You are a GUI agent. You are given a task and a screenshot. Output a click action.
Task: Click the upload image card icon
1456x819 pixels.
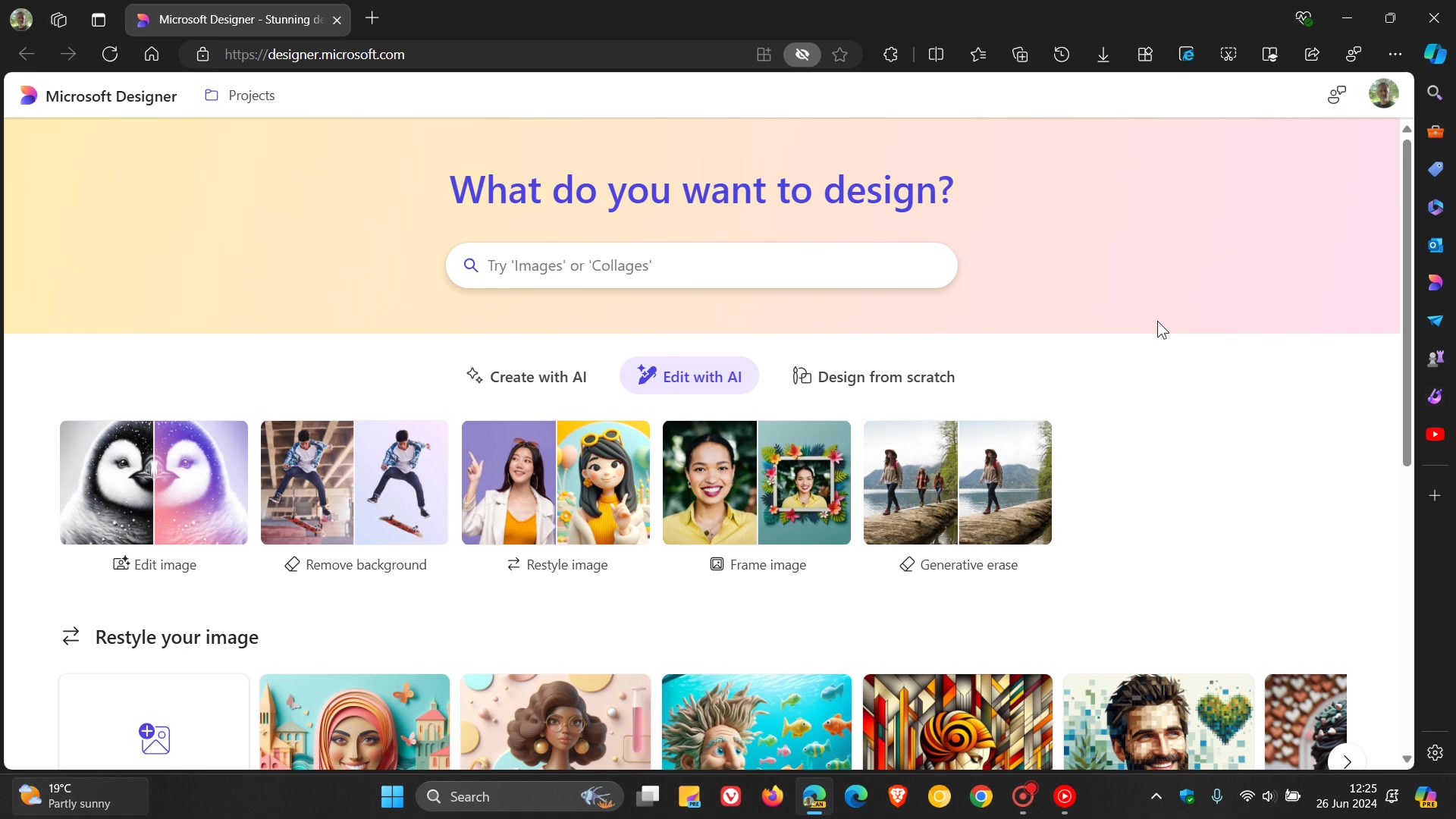click(154, 738)
